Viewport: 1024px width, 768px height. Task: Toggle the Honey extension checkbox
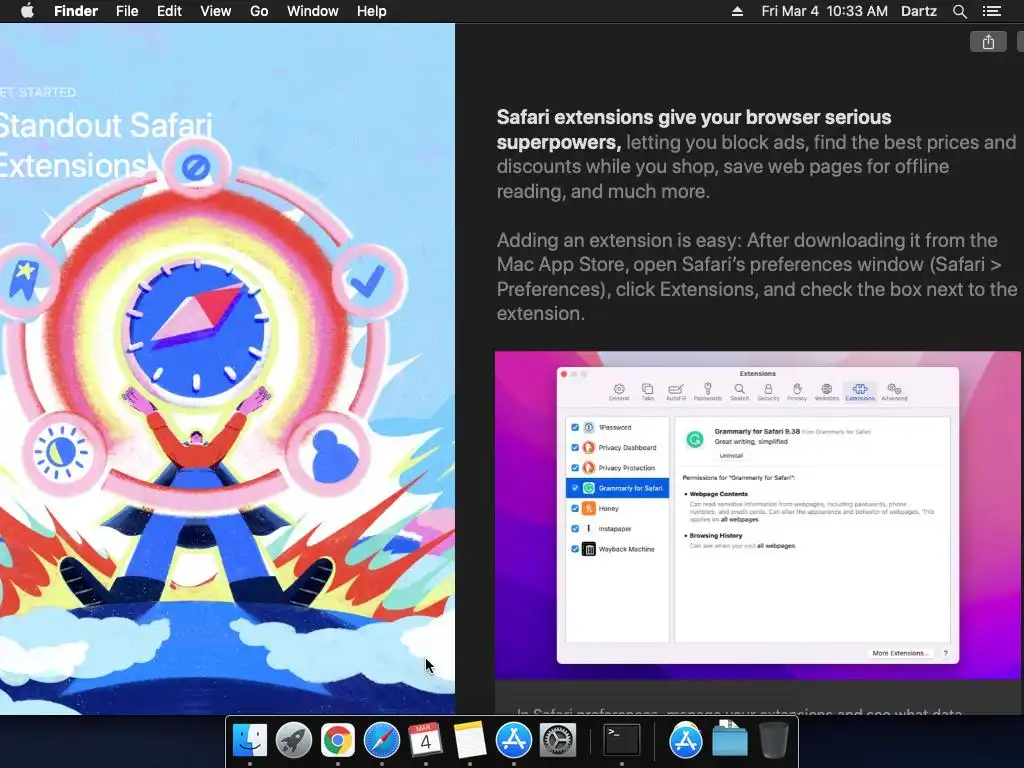(x=575, y=508)
